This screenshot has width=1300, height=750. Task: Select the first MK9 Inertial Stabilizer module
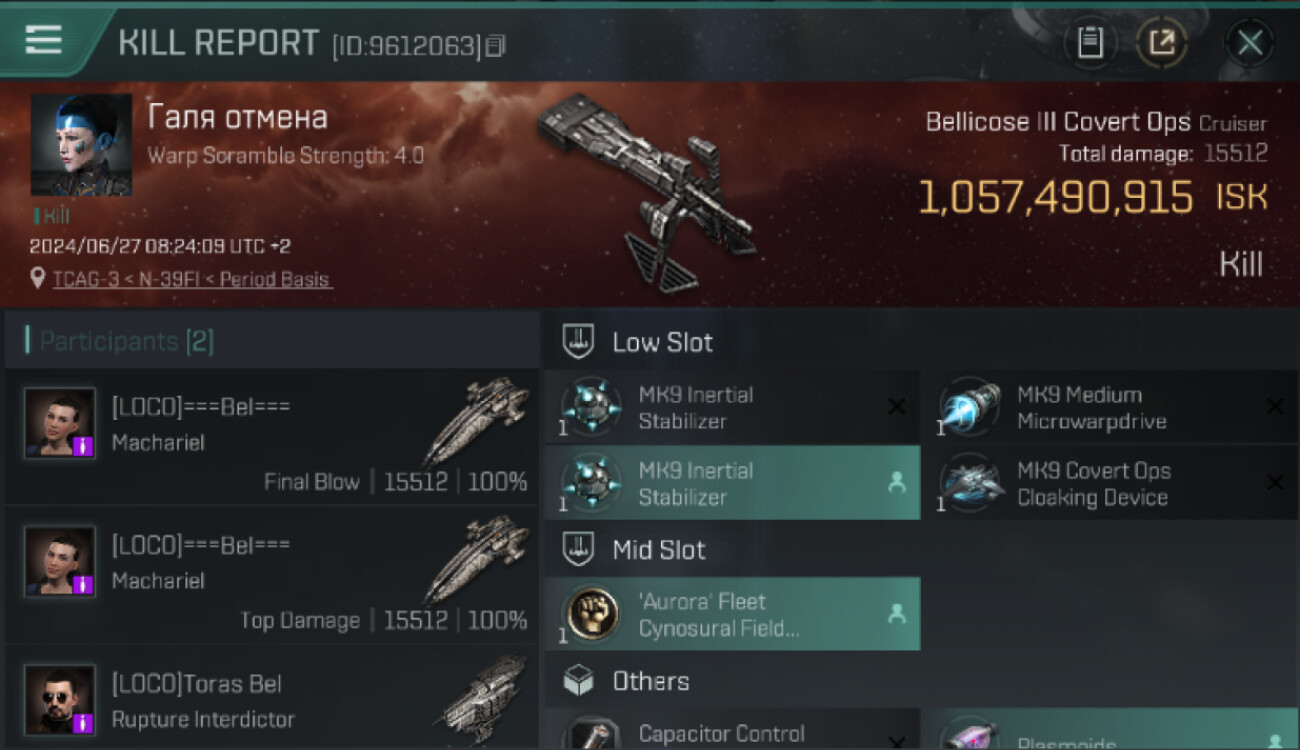(x=732, y=407)
